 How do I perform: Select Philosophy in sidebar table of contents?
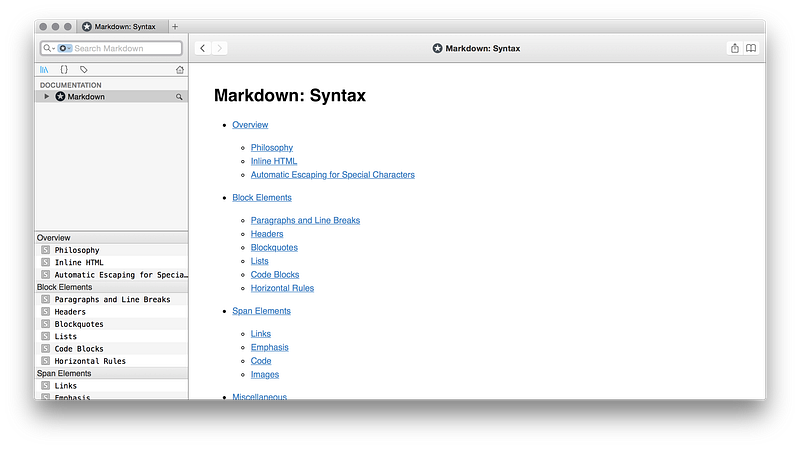click(111, 250)
